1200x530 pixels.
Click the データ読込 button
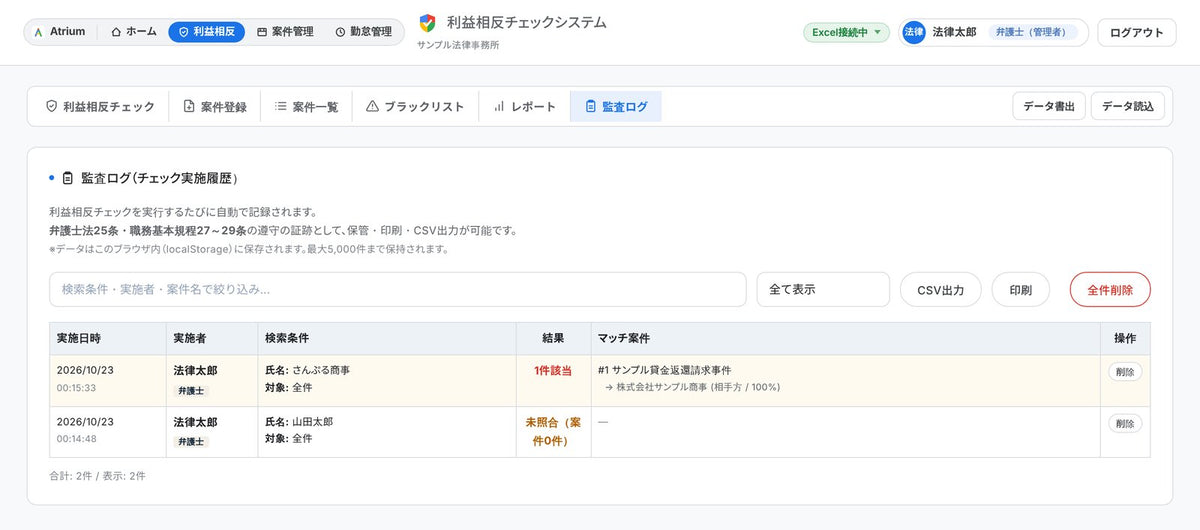pos(1128,106)
